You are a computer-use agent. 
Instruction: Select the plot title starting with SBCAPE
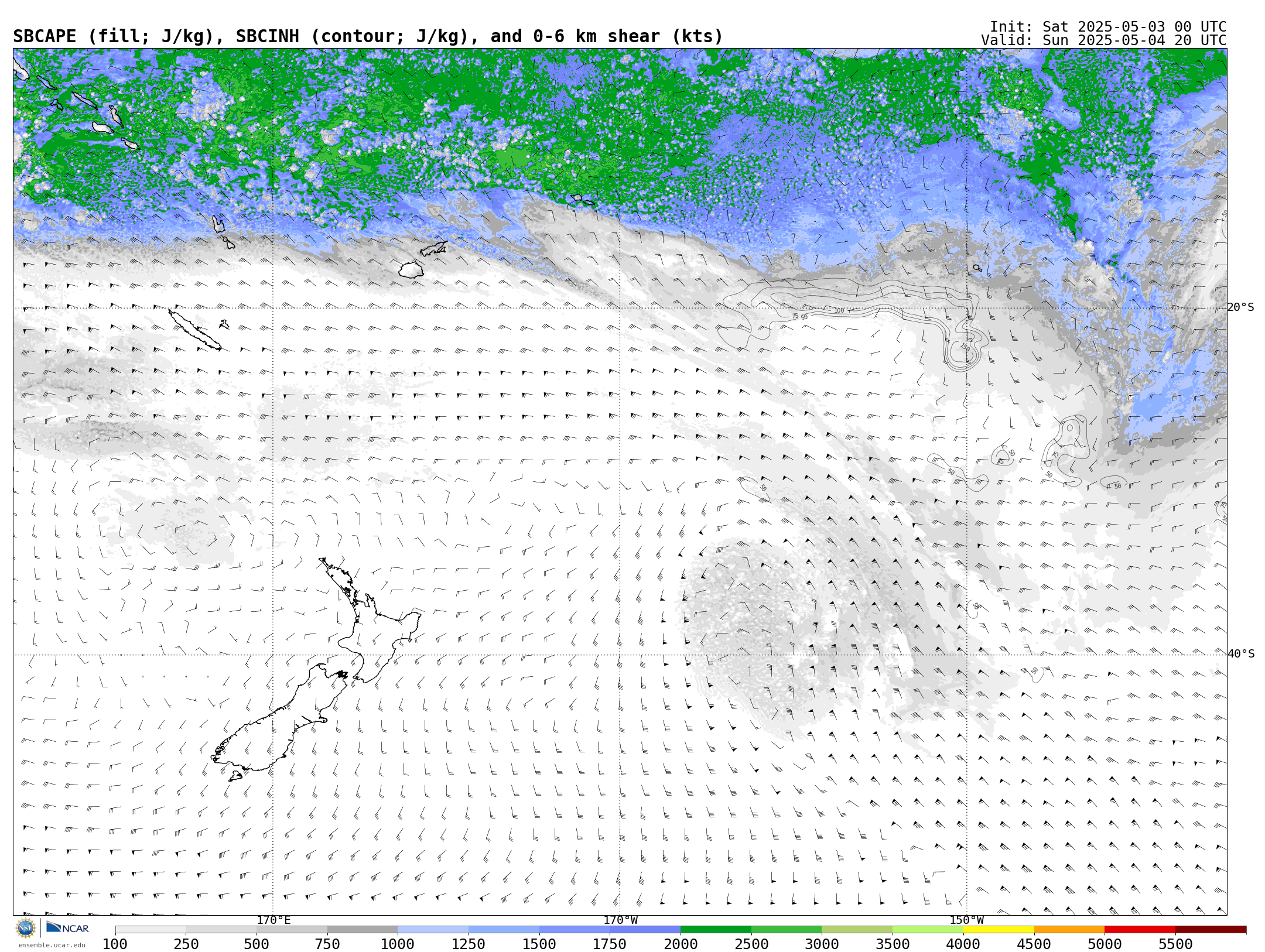click(368, 37)
